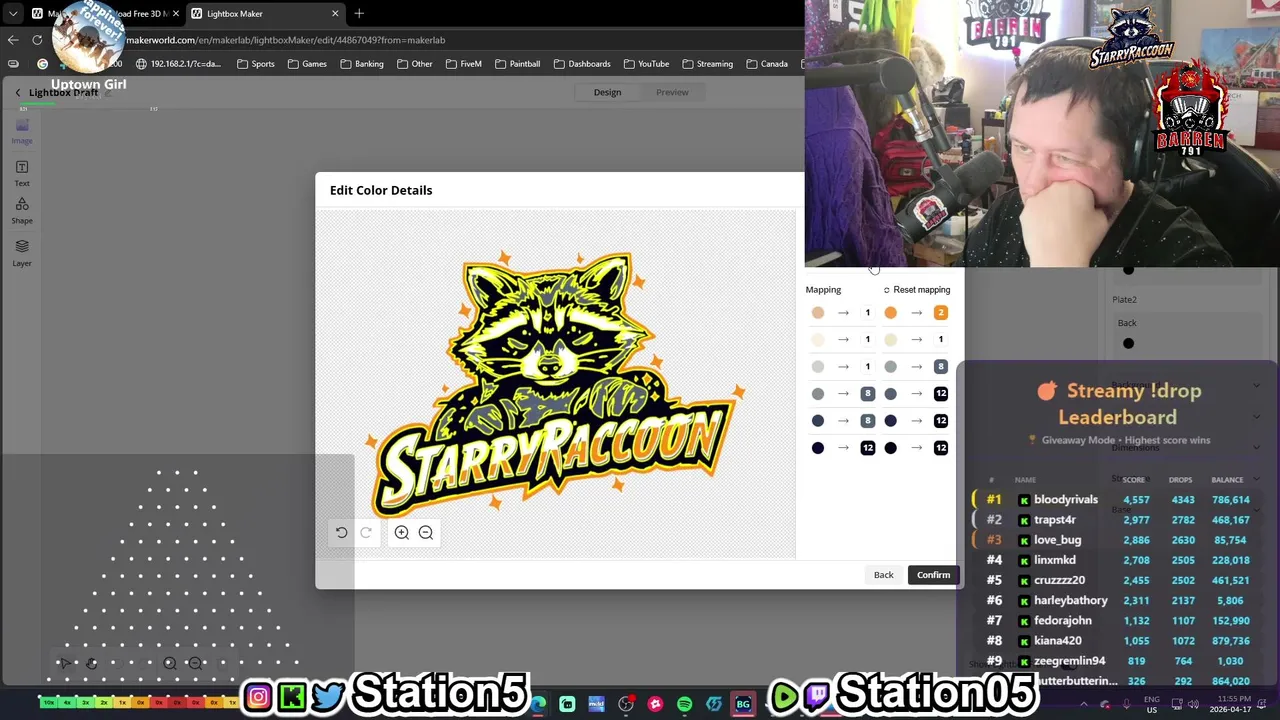Viewport: 1280px width, 720px height.
Task: Switch to the Preview tab
Action: click(672, 92)
